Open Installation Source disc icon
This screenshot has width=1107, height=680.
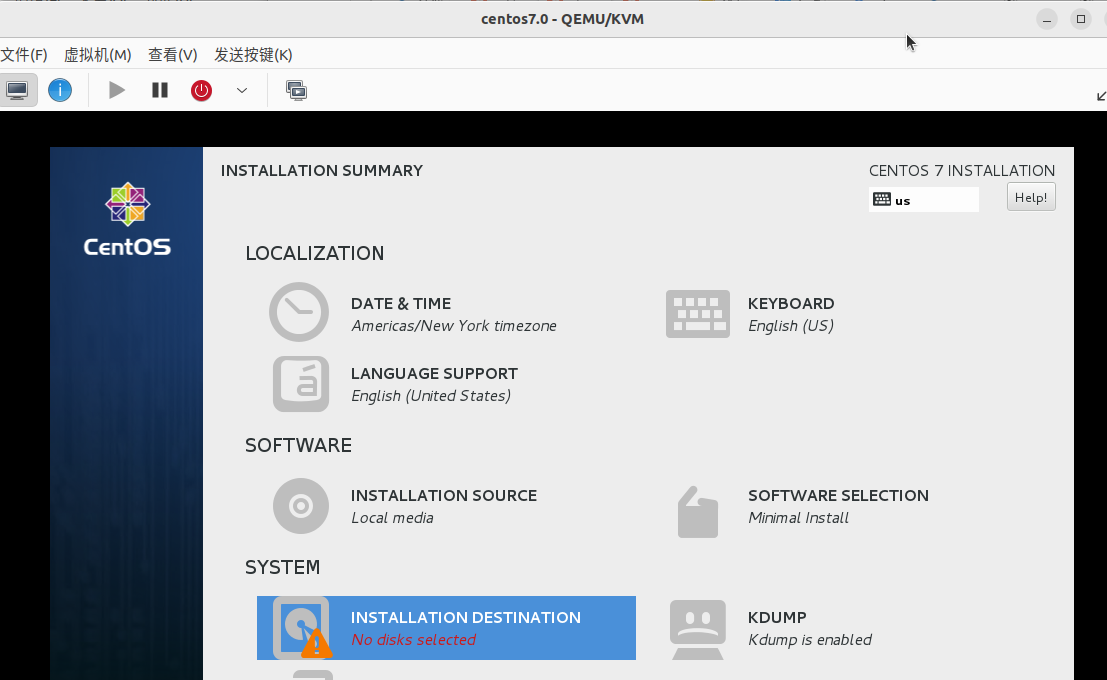point(300,506)
